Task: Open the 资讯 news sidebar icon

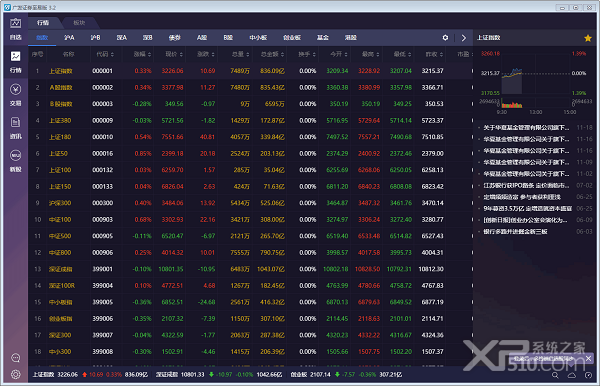Action: 16,128
